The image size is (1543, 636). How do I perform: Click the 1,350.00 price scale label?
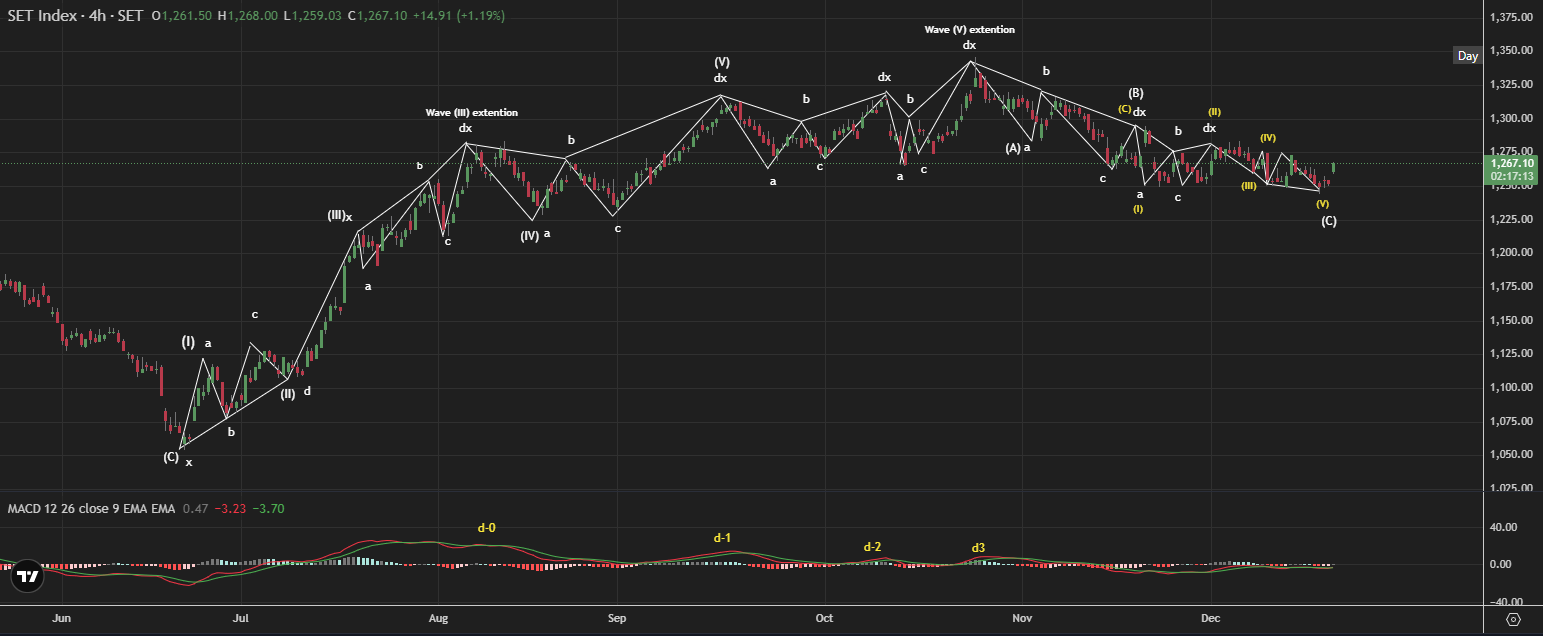(1511, 51)
